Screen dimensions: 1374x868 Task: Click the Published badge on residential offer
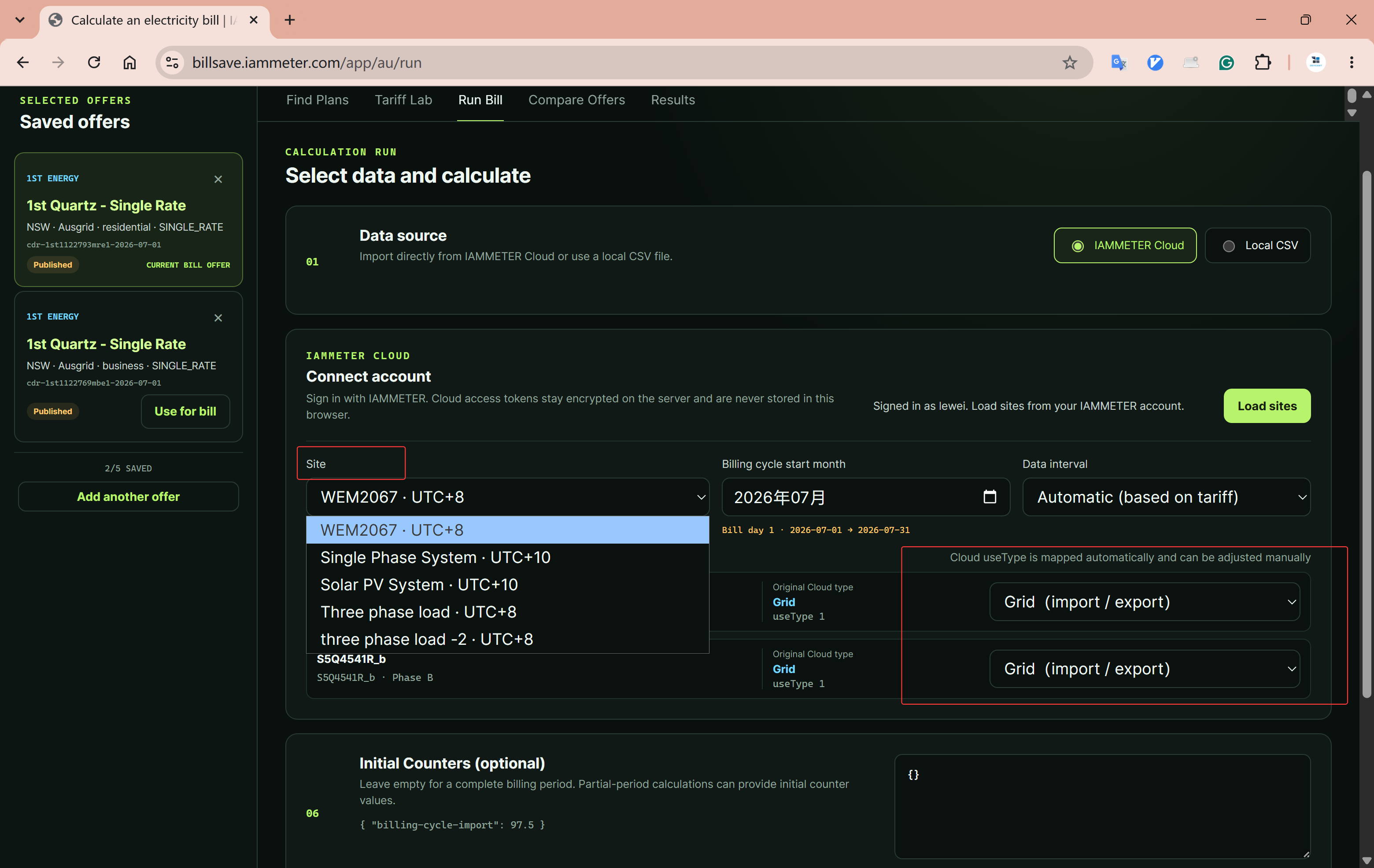coord(52,265)
